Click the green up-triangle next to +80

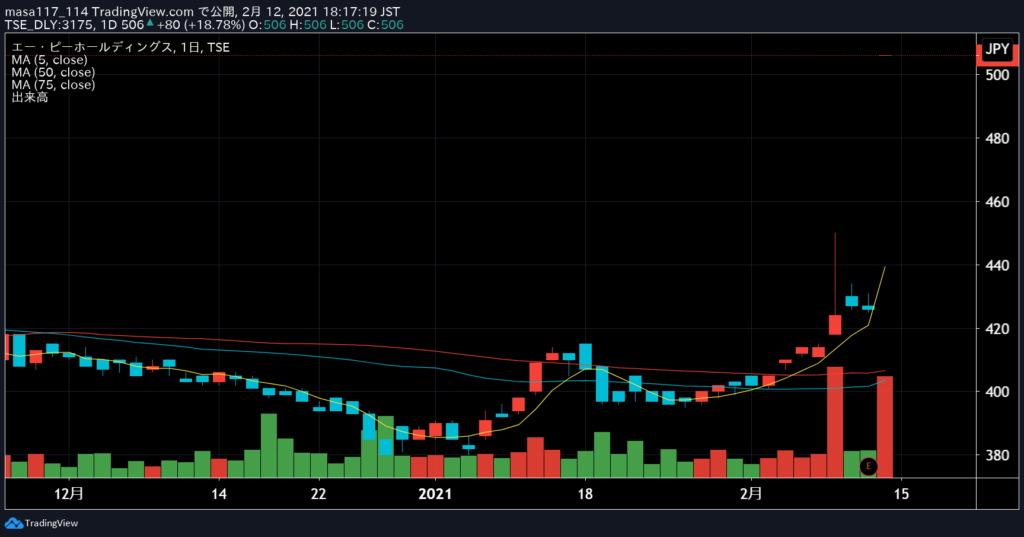(150, 24)
